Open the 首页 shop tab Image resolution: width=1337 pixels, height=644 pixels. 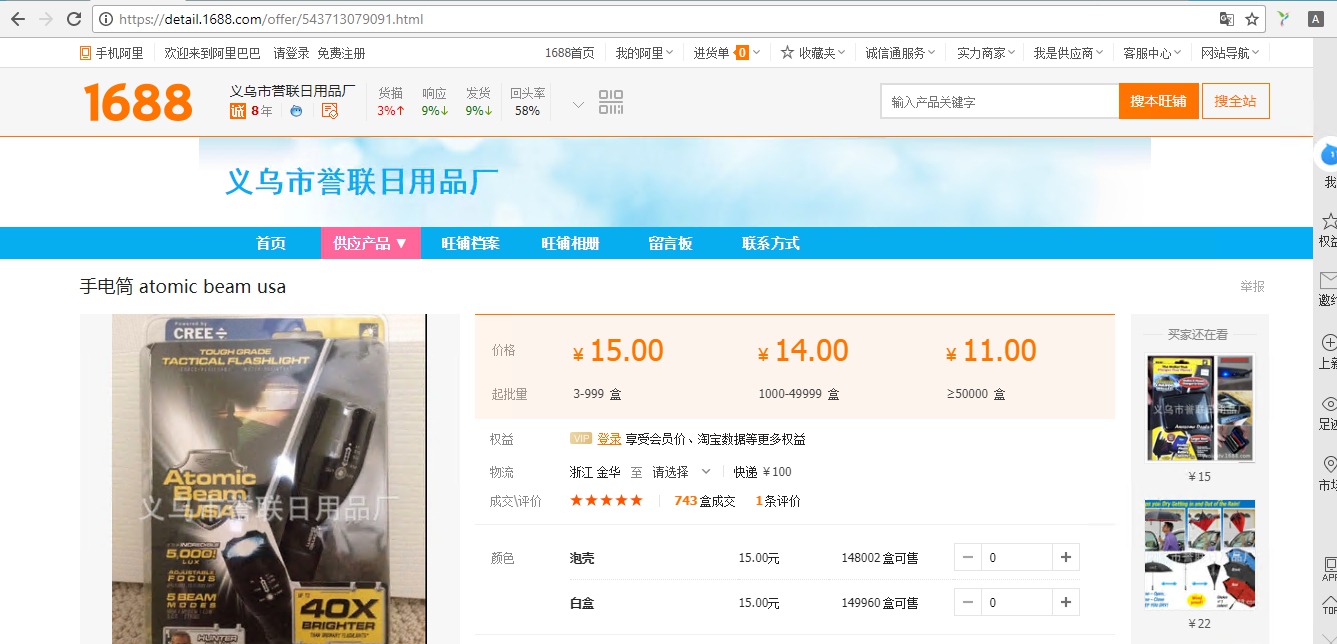click(x=271, y=243)
